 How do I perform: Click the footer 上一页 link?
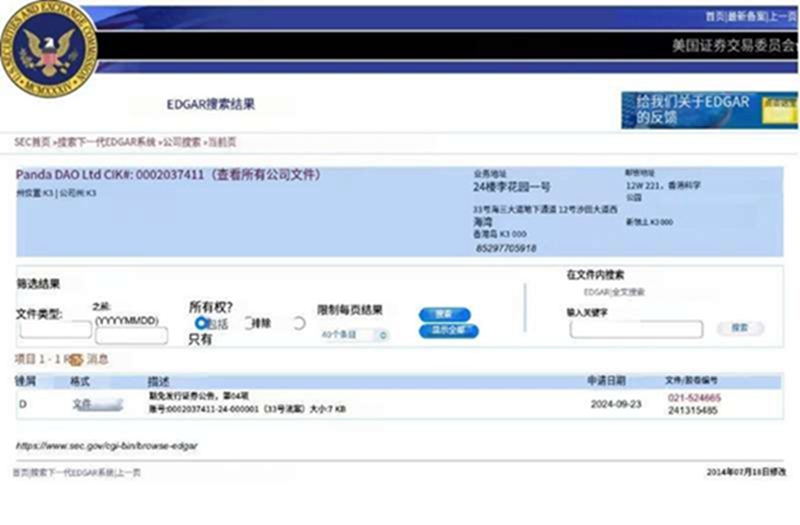click(x=129, y=473)
